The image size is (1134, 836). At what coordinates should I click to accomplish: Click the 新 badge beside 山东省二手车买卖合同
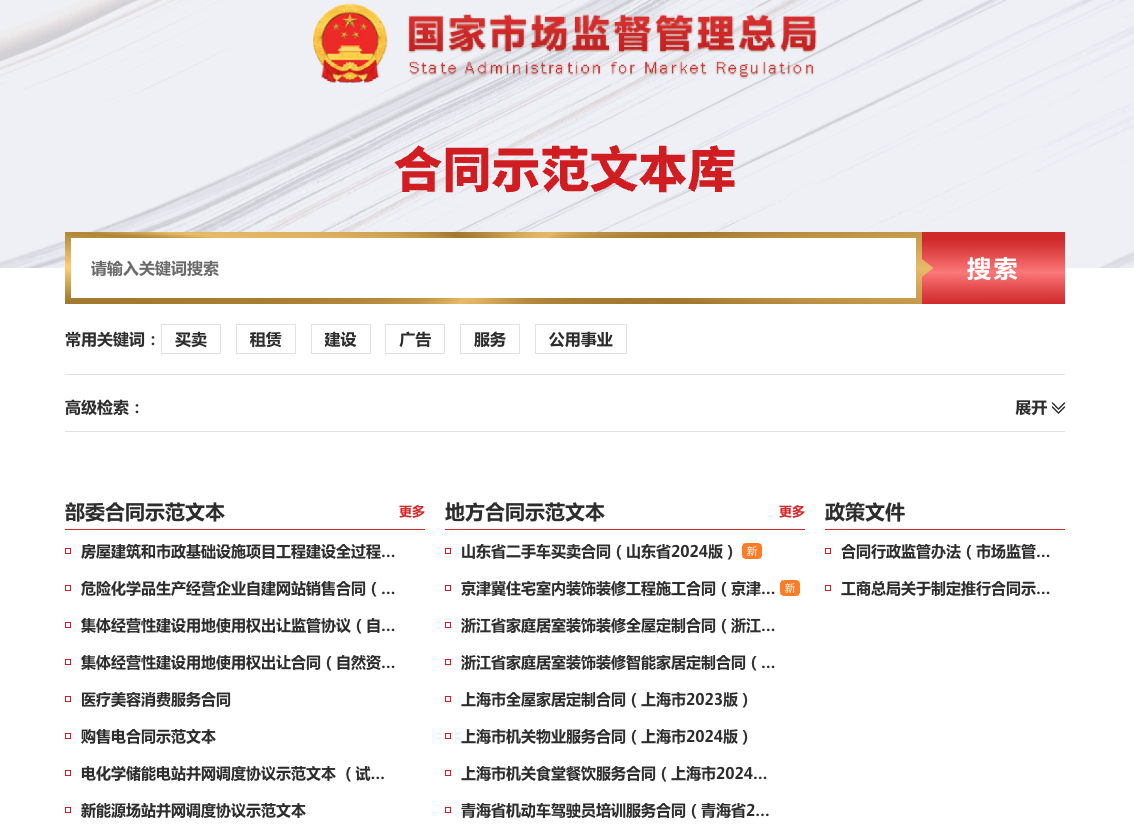752,551
